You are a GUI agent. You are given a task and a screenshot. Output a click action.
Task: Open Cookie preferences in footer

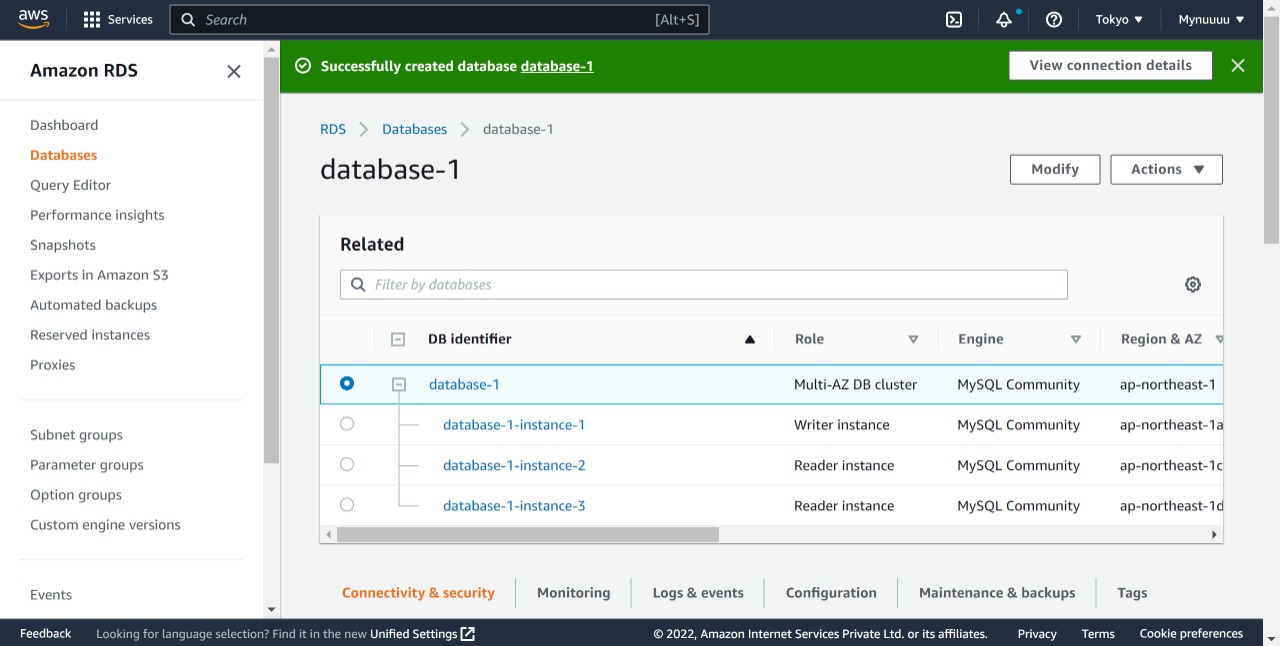click(x=1191, y=633)
